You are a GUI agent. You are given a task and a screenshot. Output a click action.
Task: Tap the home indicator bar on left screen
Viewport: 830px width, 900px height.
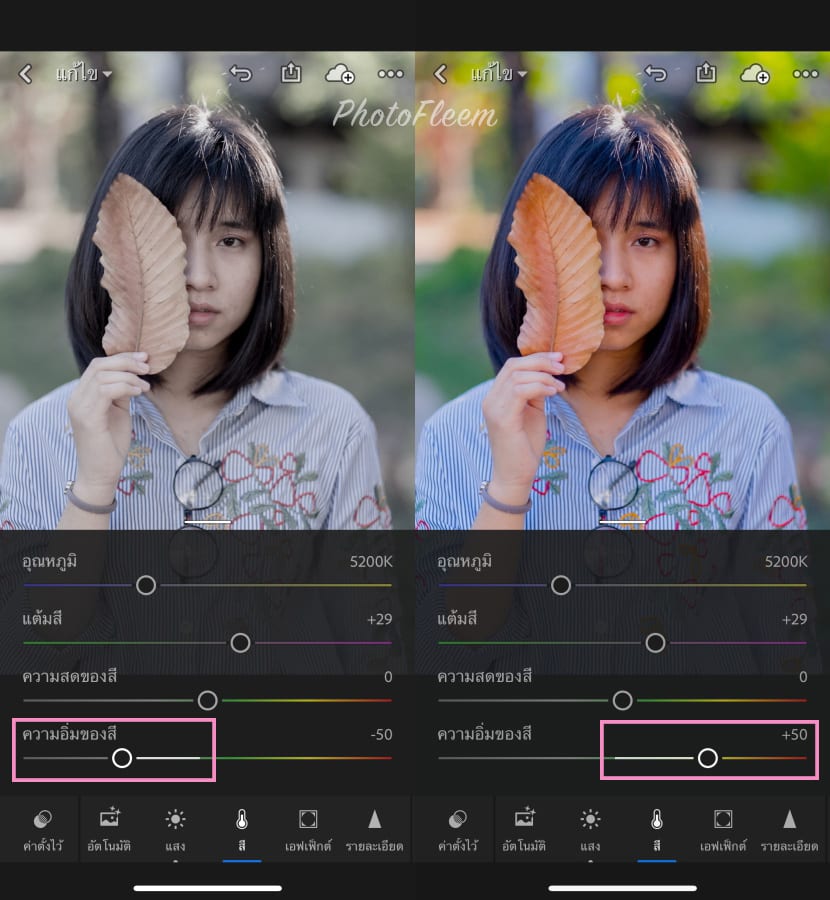[208, 888]
